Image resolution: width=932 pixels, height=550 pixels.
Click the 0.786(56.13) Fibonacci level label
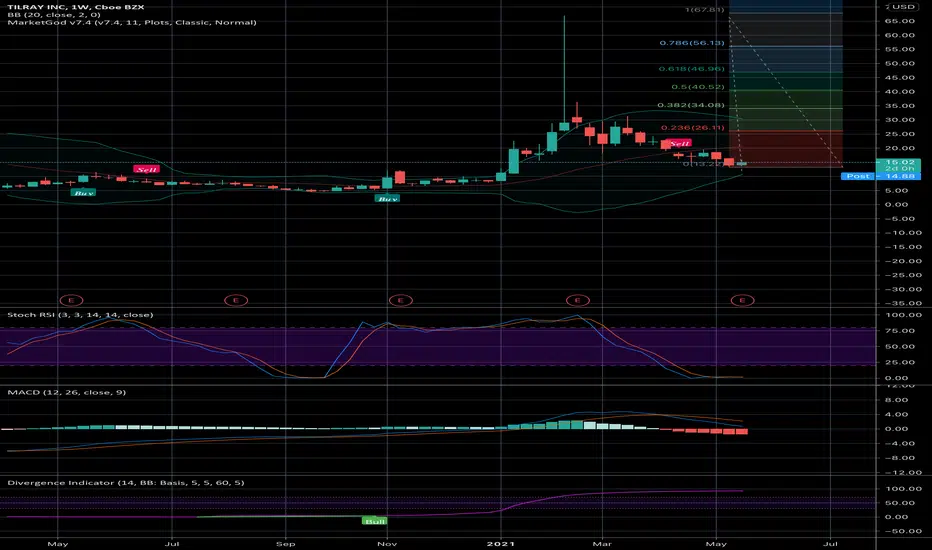coord(692,43)
